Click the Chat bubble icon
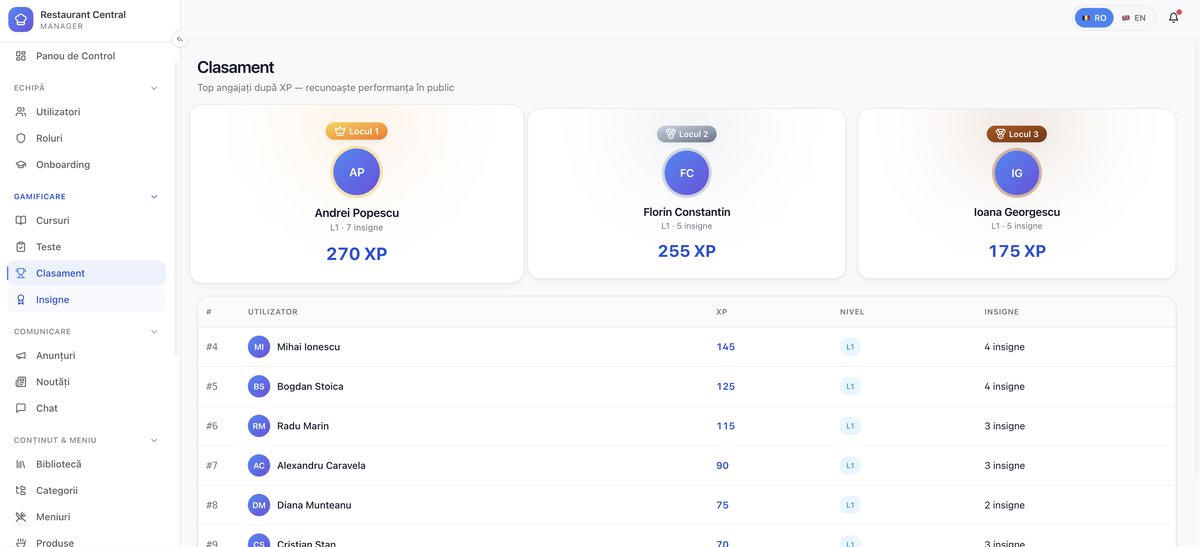Image resolution: width=1200 pixels, height=547 pixels. tap(21, 408)
